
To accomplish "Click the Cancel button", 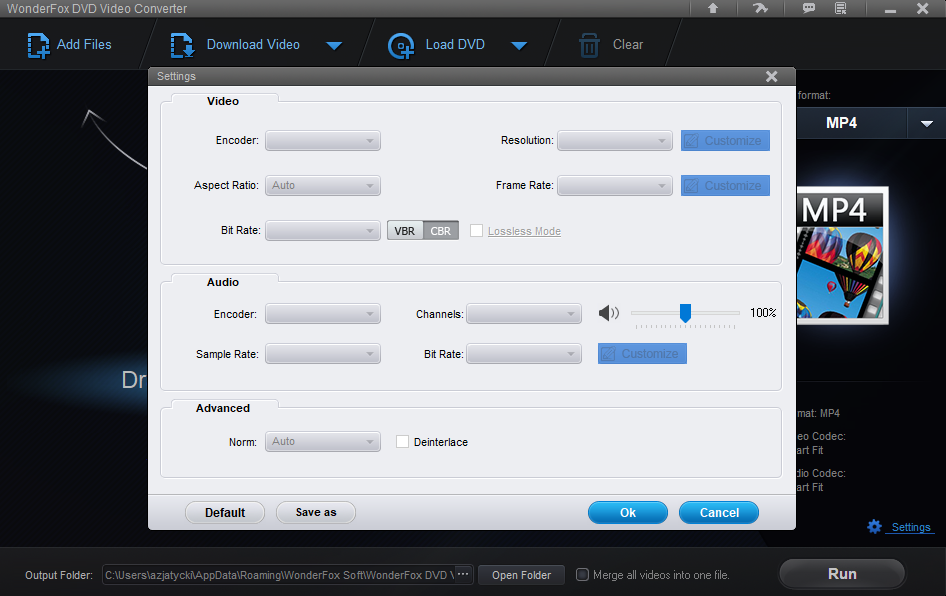I will click(x=719, y=512).
